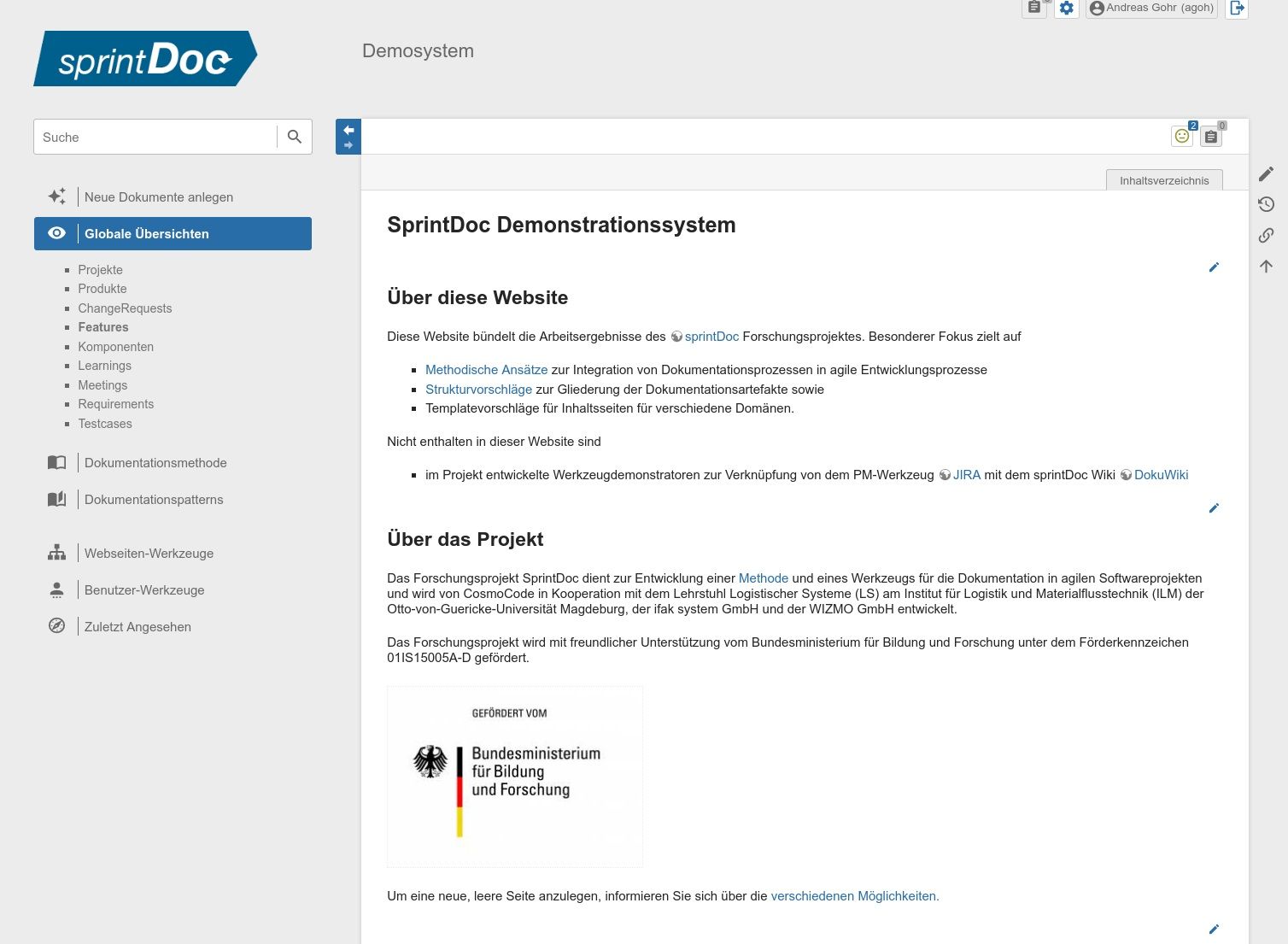1288x944 pixels.
Task: Expand Dokumentationspatterns section
Action: tap(153, 499)
